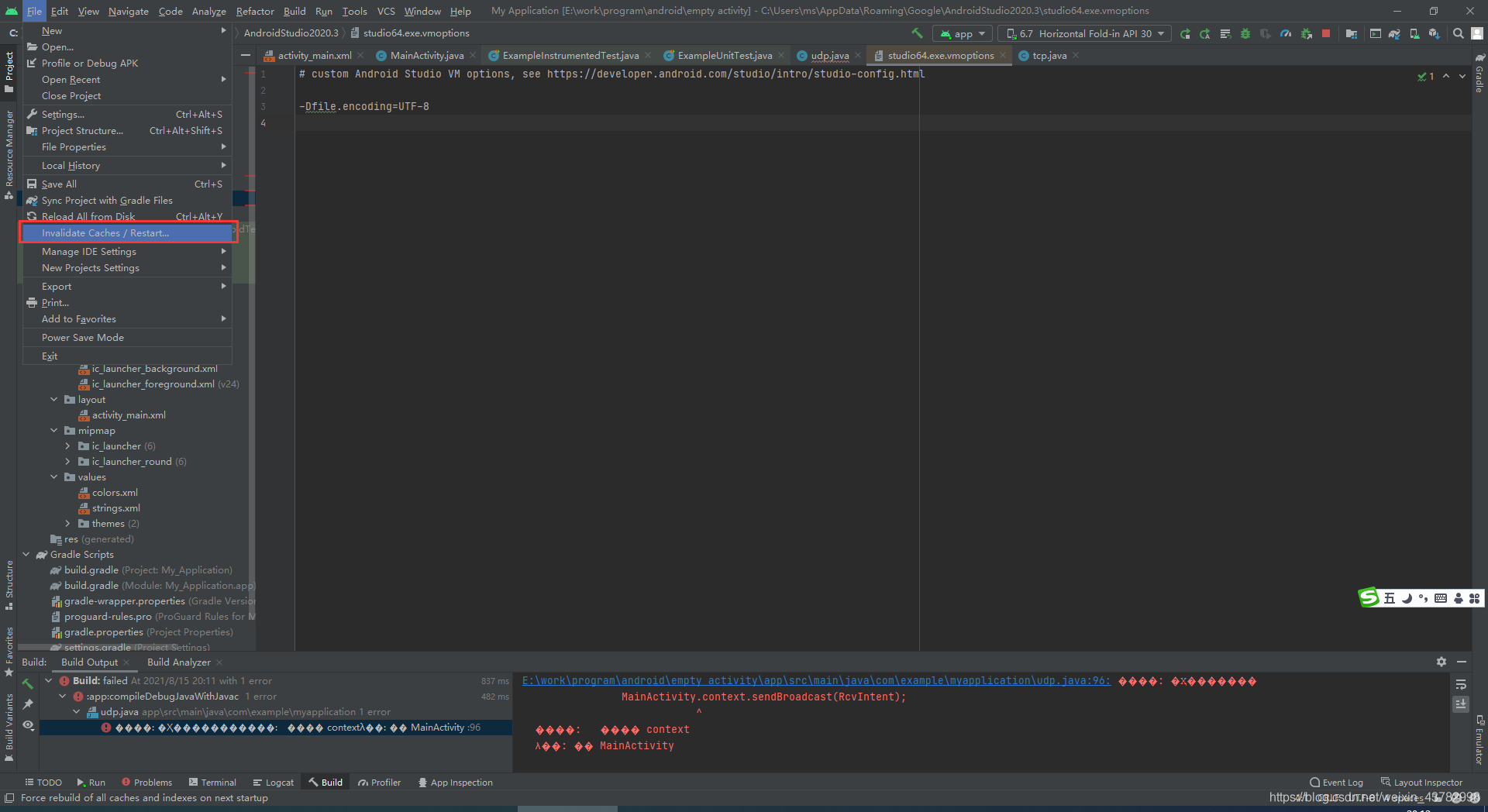1488x812 pixels.
Task: Switch to the Build Analyzer tab
Action: pyautogui.click(x=179, y=662)
